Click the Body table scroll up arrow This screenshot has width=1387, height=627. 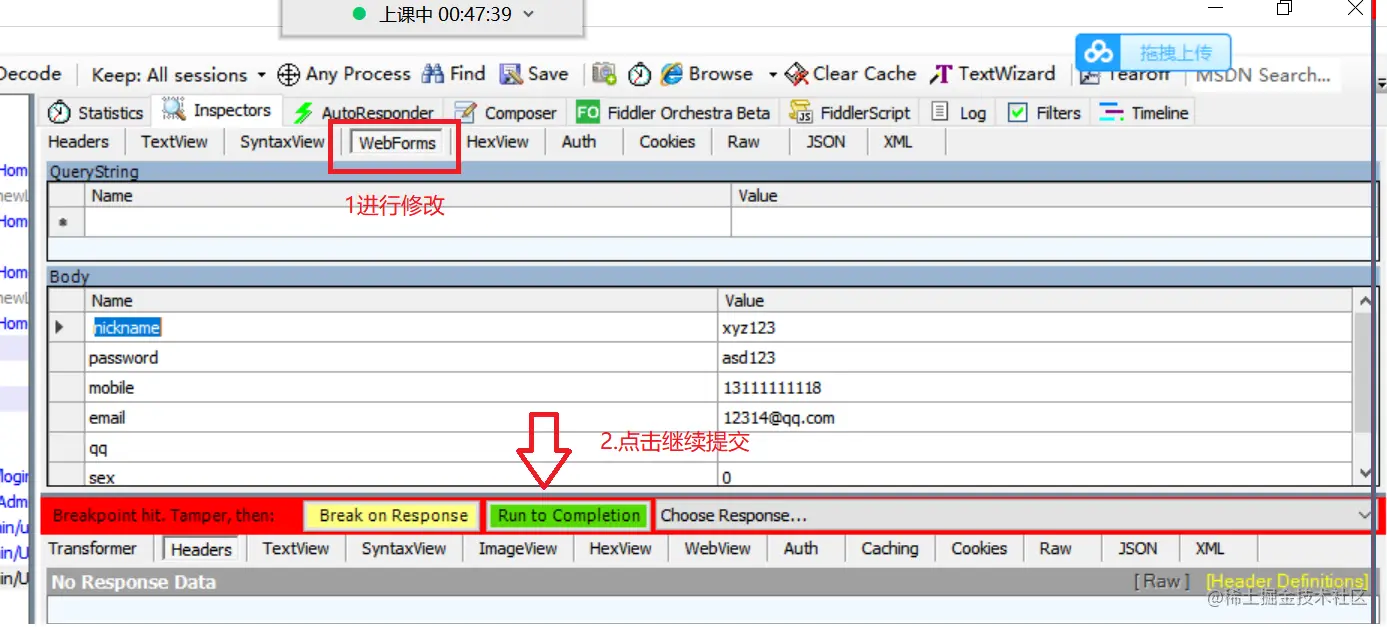[1365, 299]
